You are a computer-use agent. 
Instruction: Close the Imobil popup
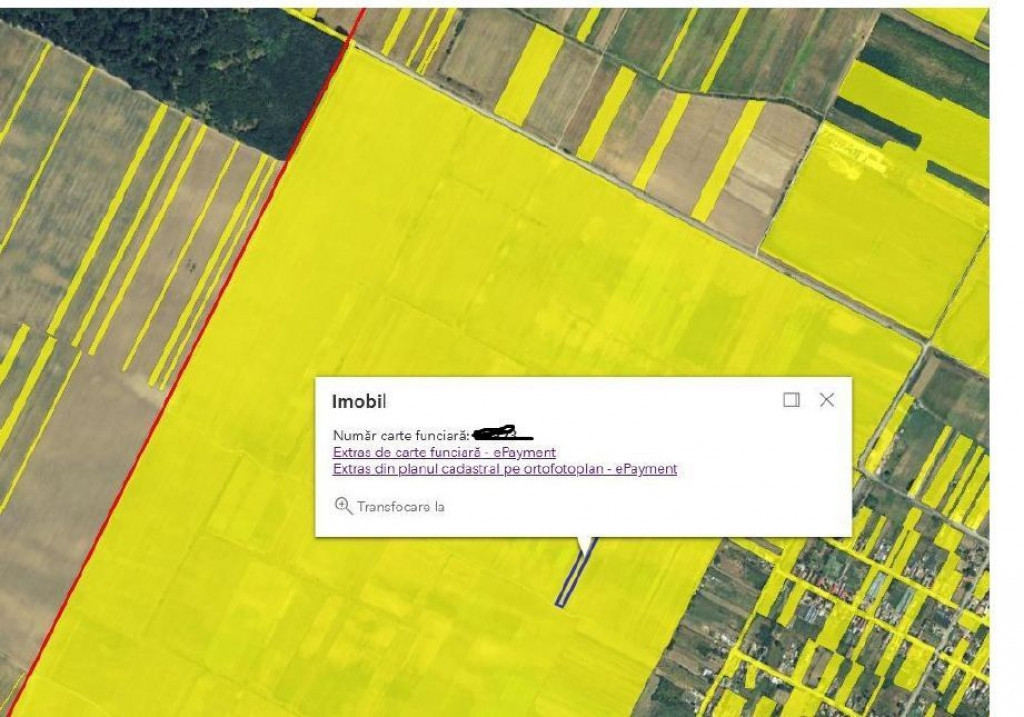(x=826, y=400)
